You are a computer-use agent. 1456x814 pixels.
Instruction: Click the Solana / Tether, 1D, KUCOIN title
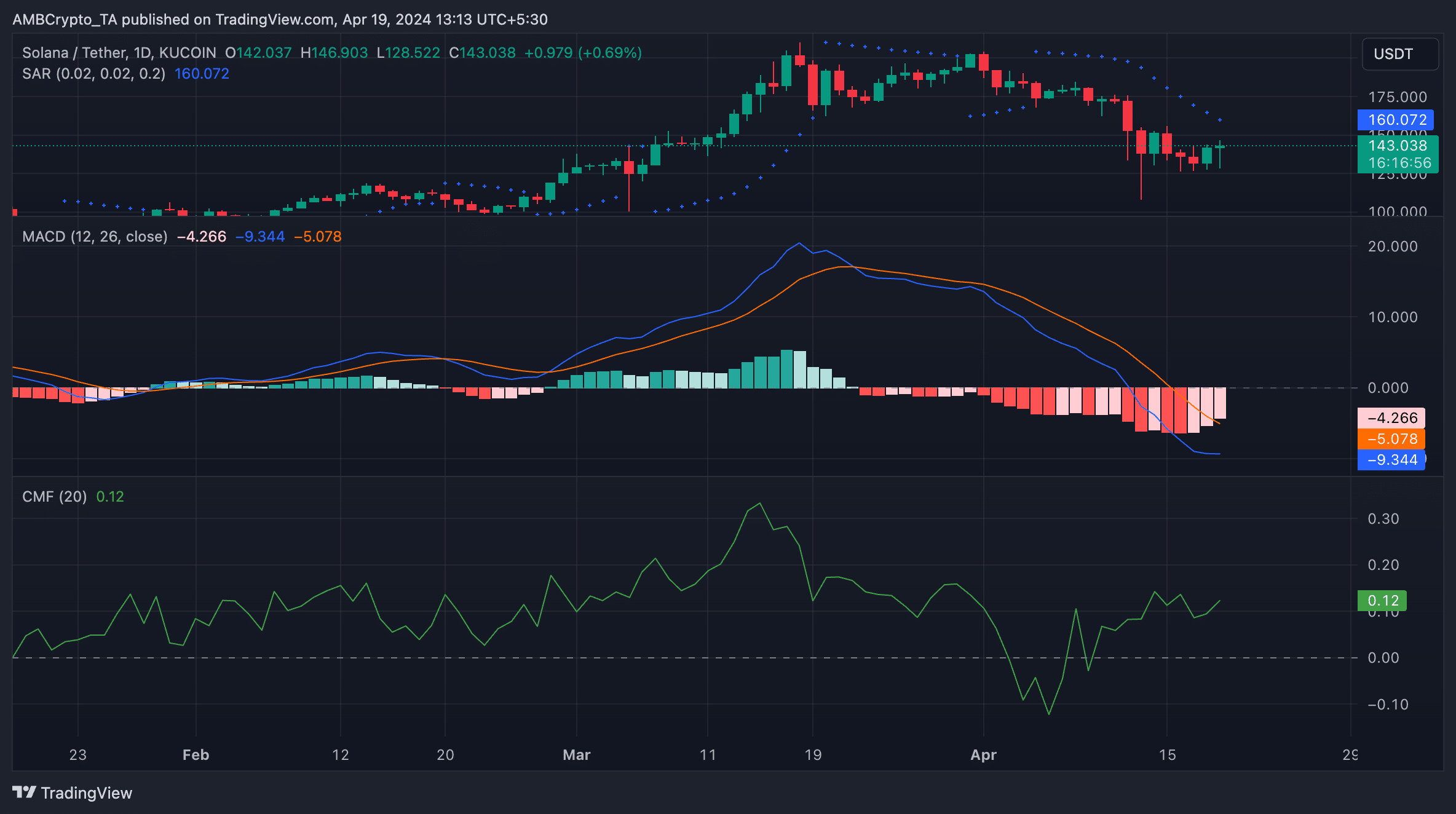pyautogui.click(x=119, y=53)
